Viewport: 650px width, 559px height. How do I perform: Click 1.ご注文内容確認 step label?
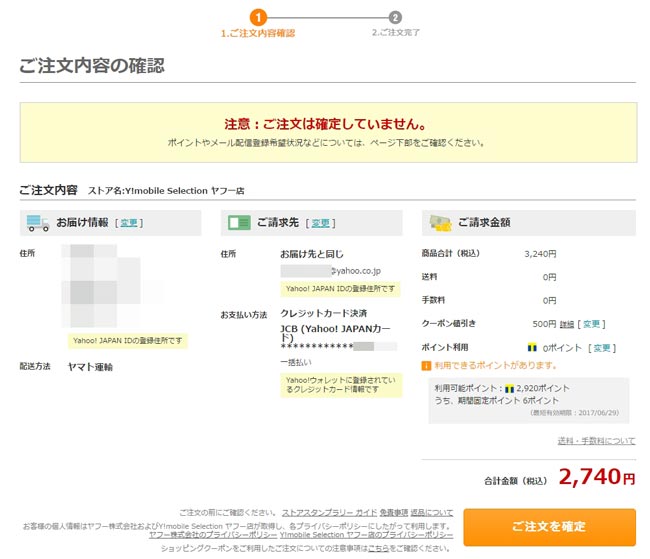click(x=258, y=33)
